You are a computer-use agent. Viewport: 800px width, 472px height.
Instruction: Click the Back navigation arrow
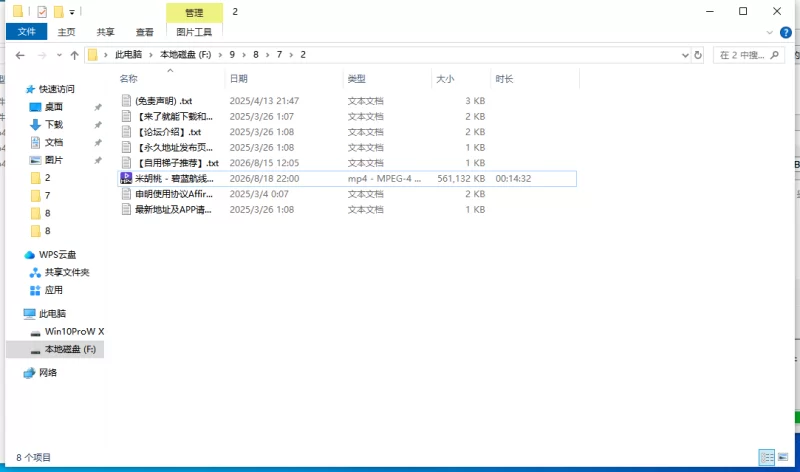tap(20, 55)
